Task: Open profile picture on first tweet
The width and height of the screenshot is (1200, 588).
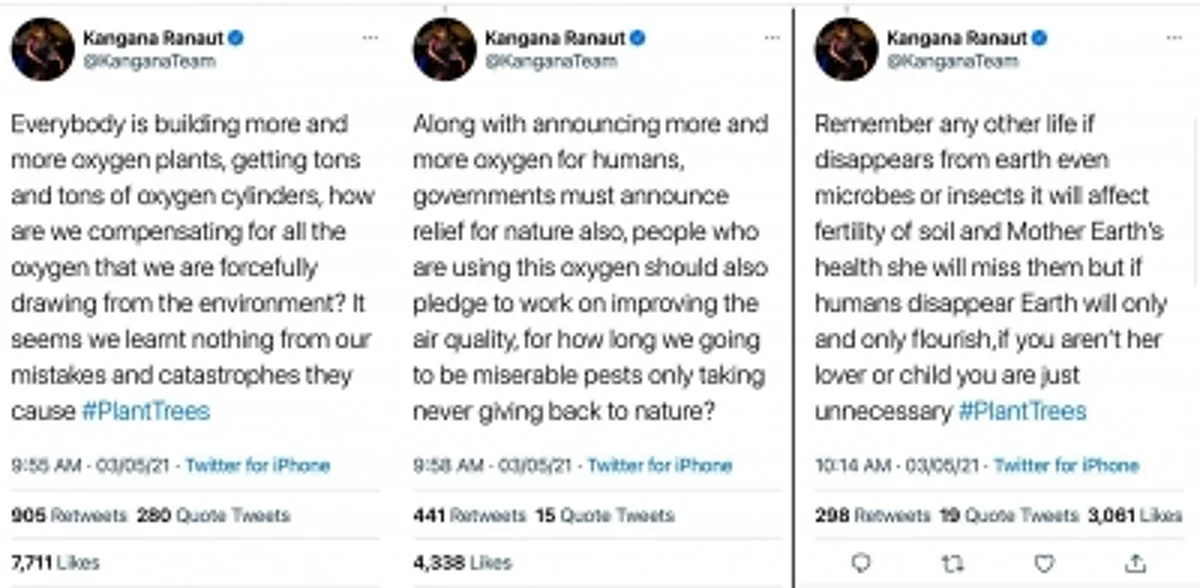Action: (x=43, y=49)
